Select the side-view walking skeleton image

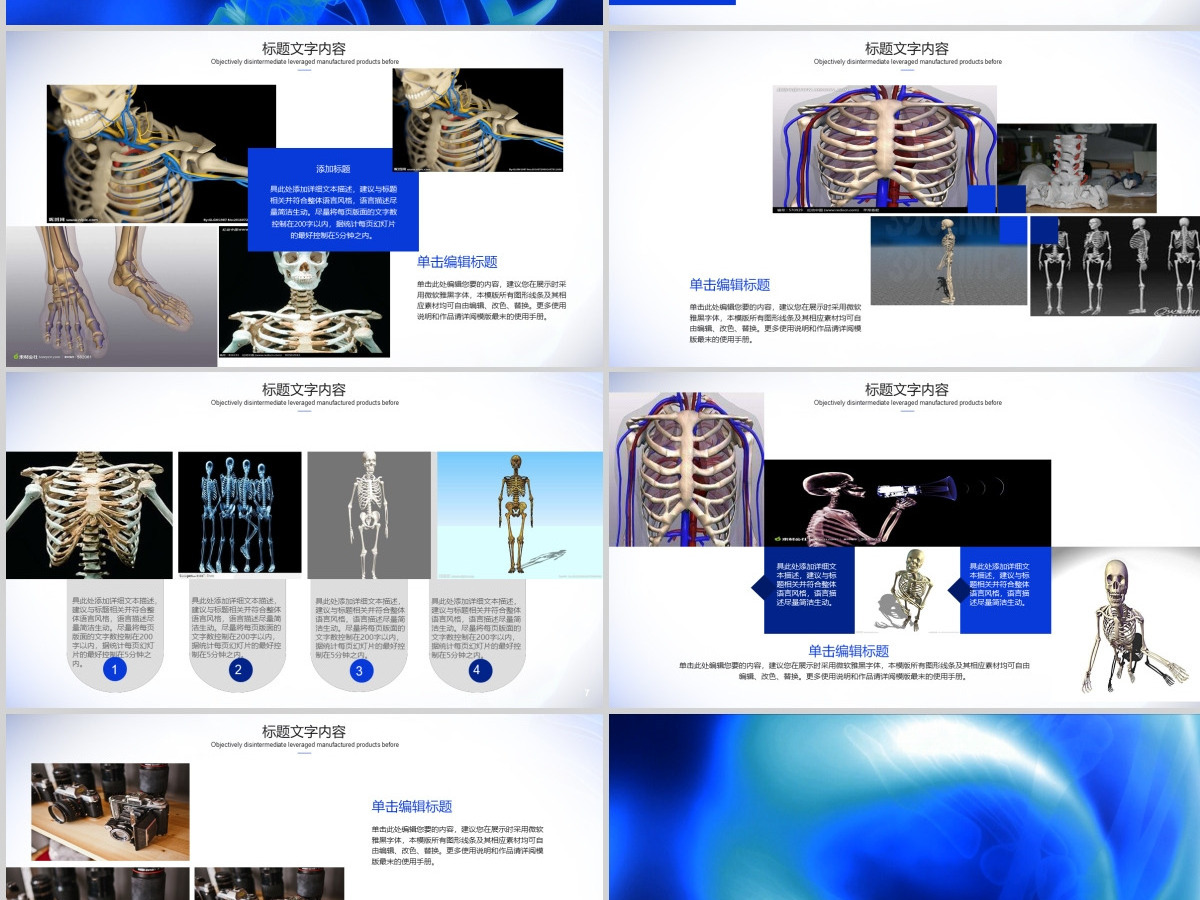point(949,261)
